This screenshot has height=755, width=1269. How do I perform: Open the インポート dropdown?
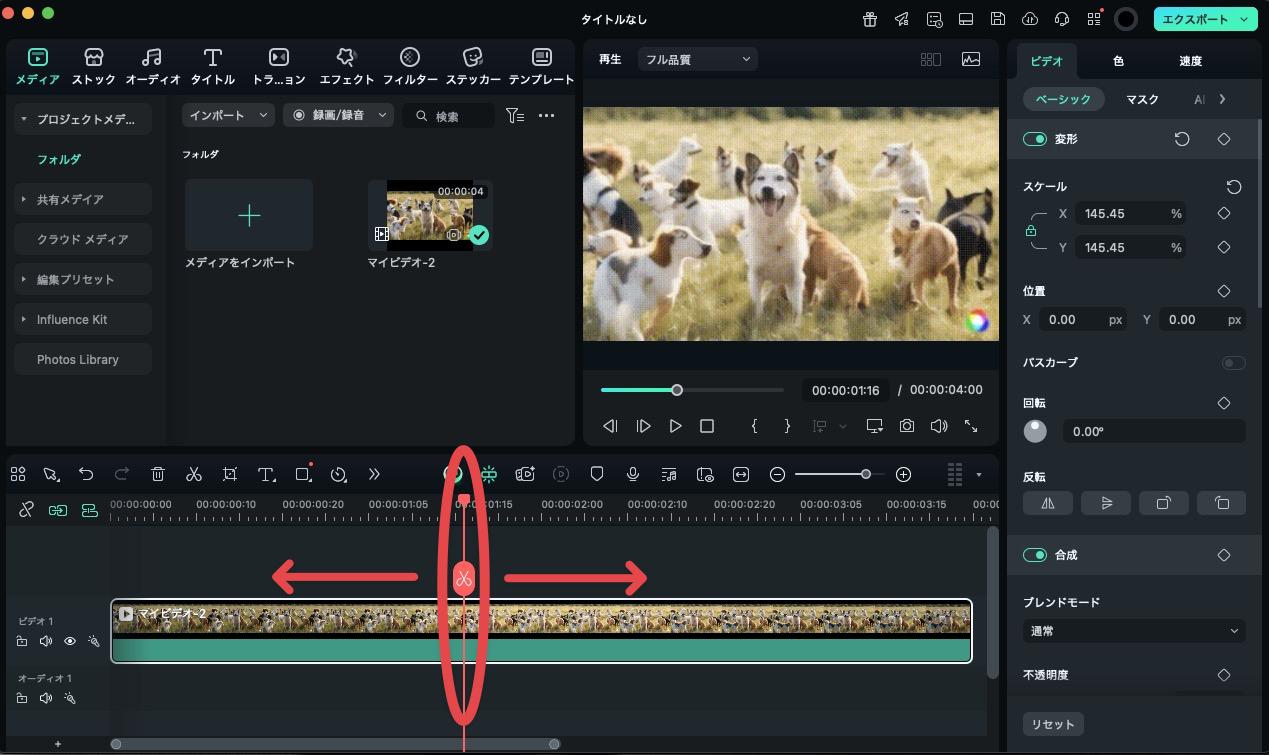click(x=228, y=115)
